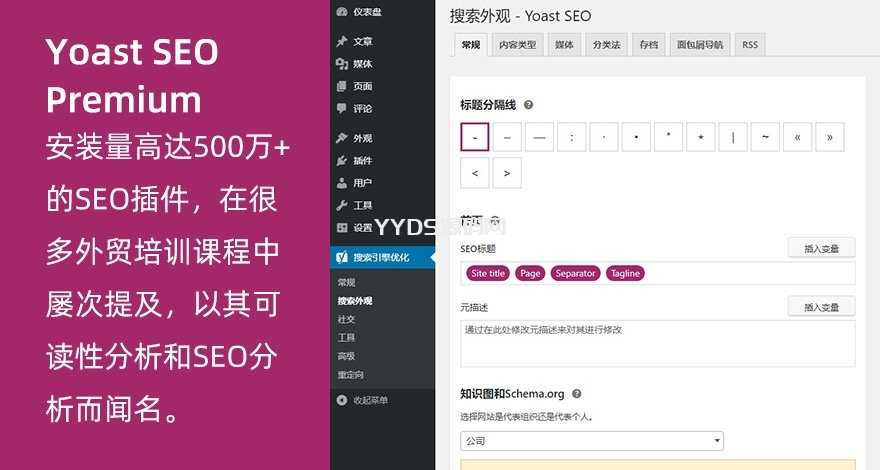
Task: Select the star ★ title separator
Action: [x=701, y=138]
